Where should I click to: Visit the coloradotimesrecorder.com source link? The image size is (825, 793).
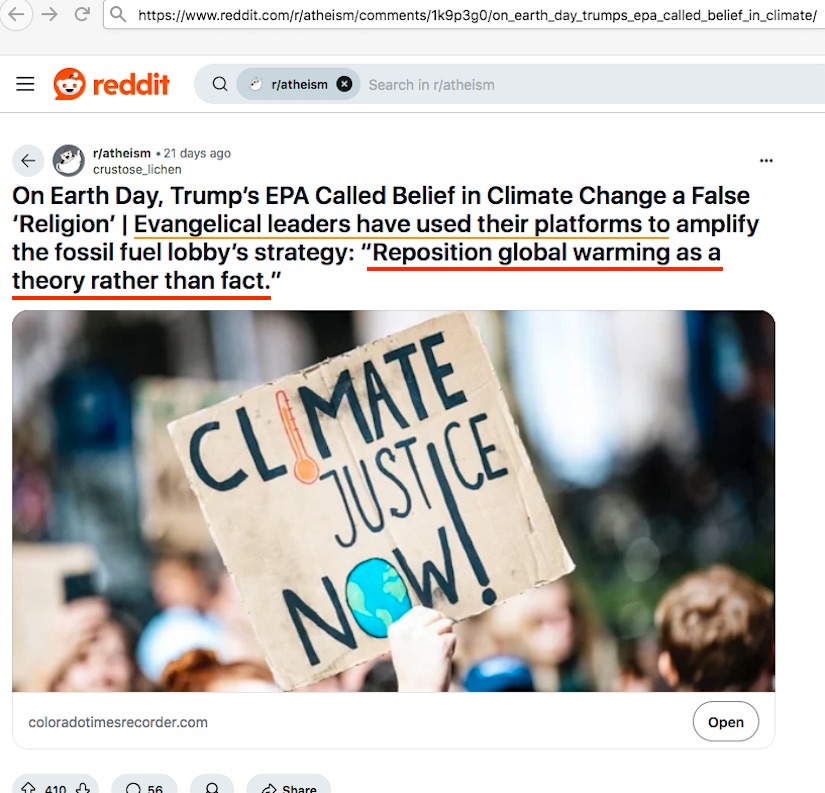pos(118,722)
